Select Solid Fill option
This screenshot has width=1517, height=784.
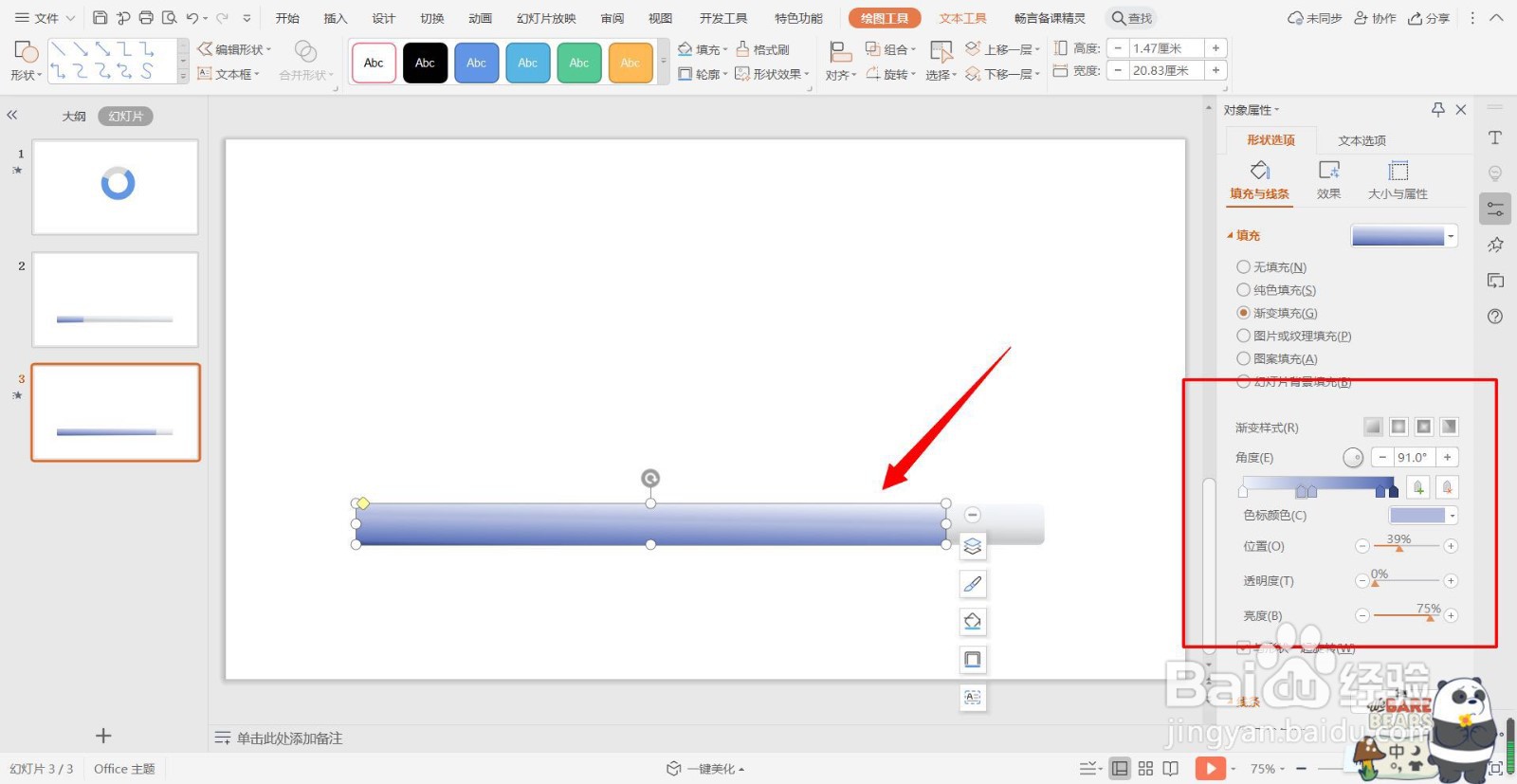click(1276, 290)
